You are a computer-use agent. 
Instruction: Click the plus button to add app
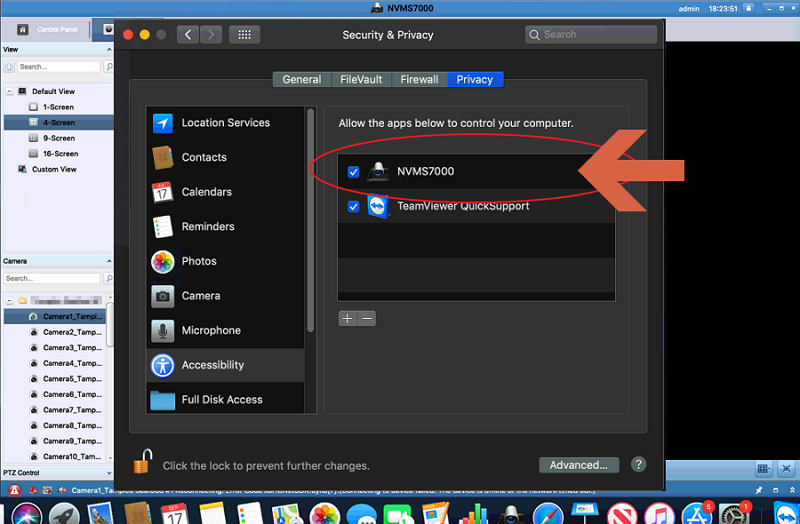(347, 318)
